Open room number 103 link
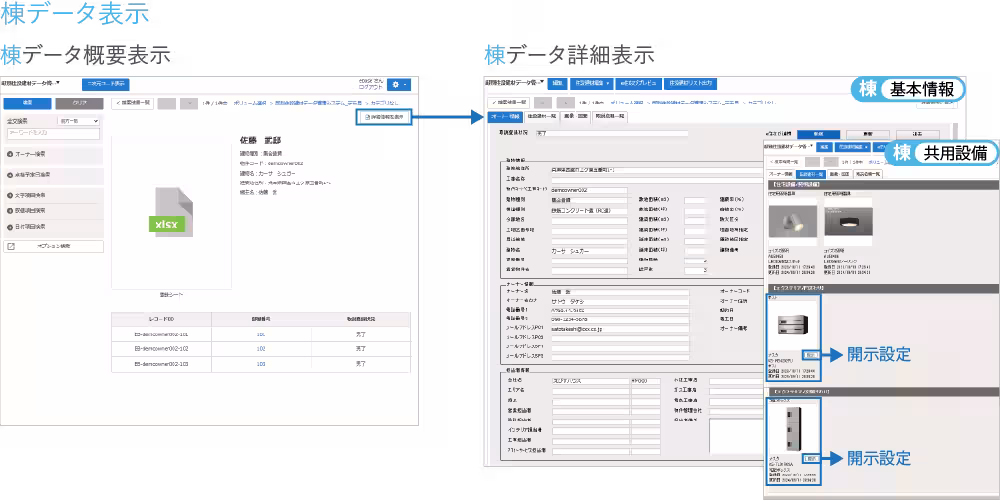This screenshot has width=1000, height=500. pos(260,364)
